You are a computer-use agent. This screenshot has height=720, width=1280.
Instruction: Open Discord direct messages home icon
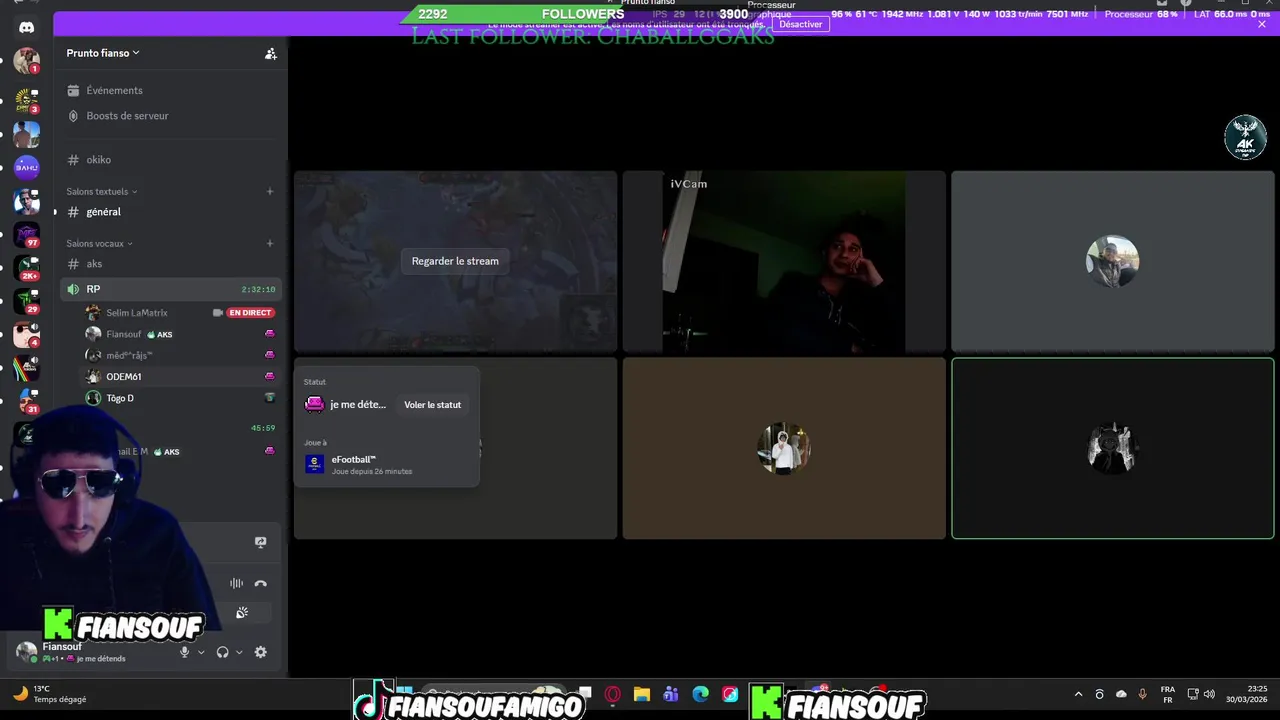tap(27, 27)
